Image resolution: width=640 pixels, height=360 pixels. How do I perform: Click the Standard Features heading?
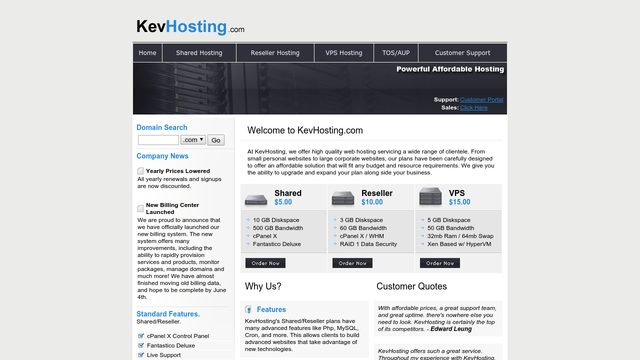pyautogui.click(x=168, y=314)
